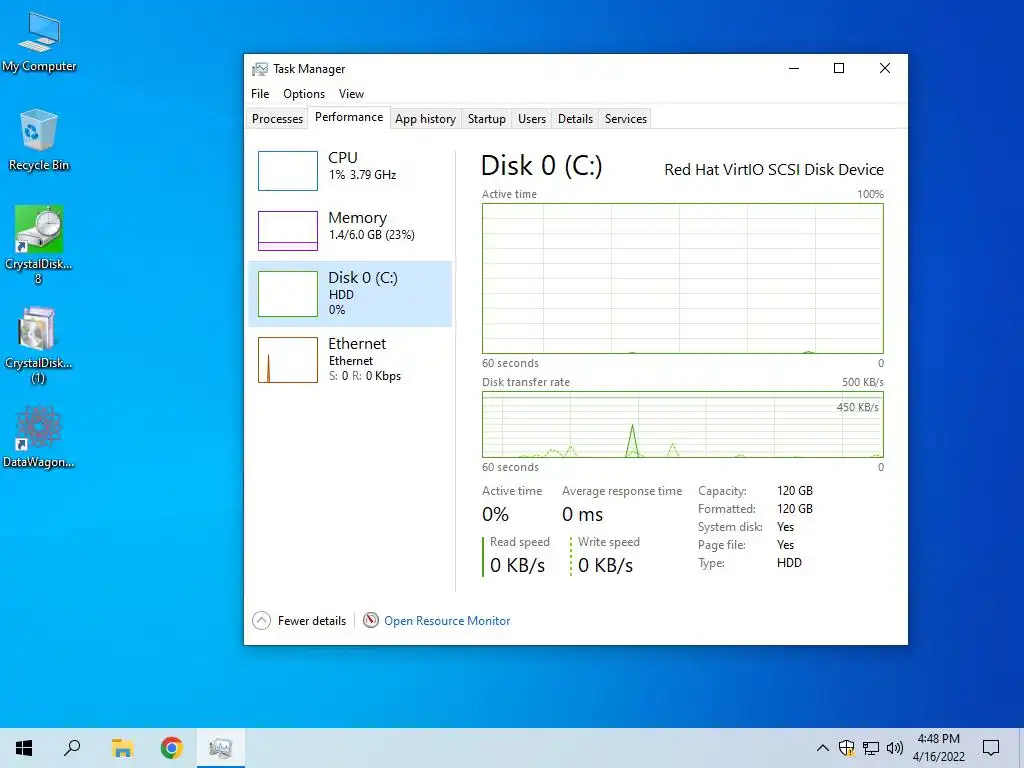Click the Active time graph
1024x768 pixels.
coord(682,279)
